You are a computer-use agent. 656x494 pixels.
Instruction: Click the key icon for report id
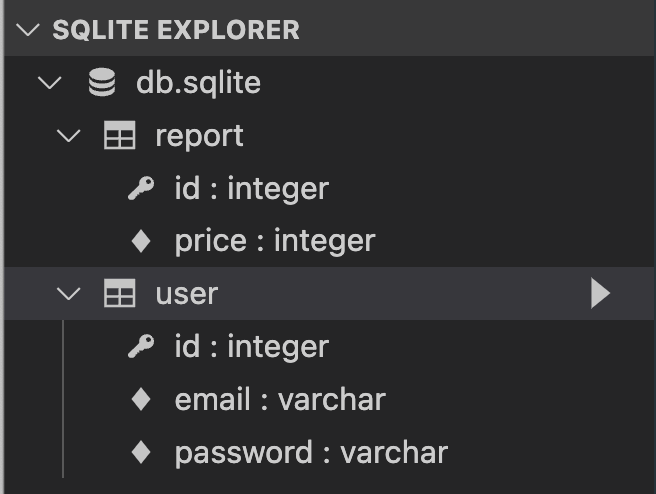tap(141, 188)
